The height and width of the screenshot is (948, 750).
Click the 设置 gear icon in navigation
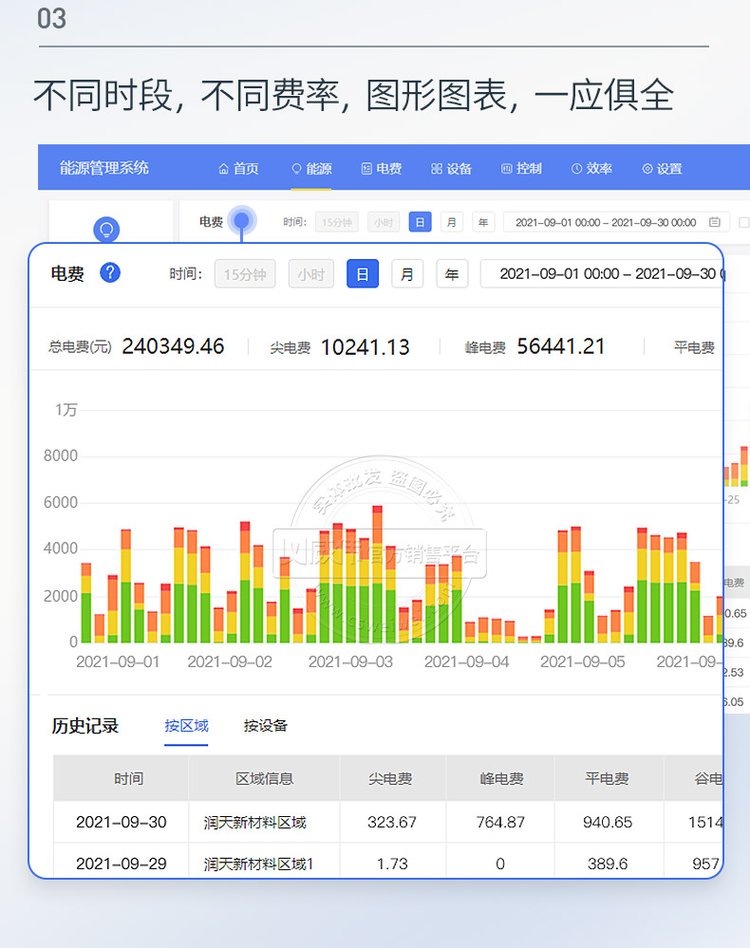647,169
